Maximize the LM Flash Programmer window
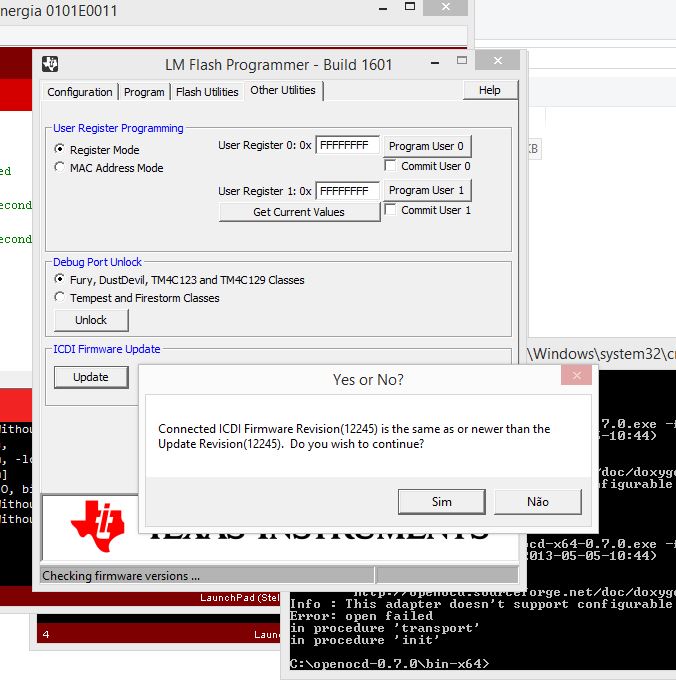 (x=462, y=61)
